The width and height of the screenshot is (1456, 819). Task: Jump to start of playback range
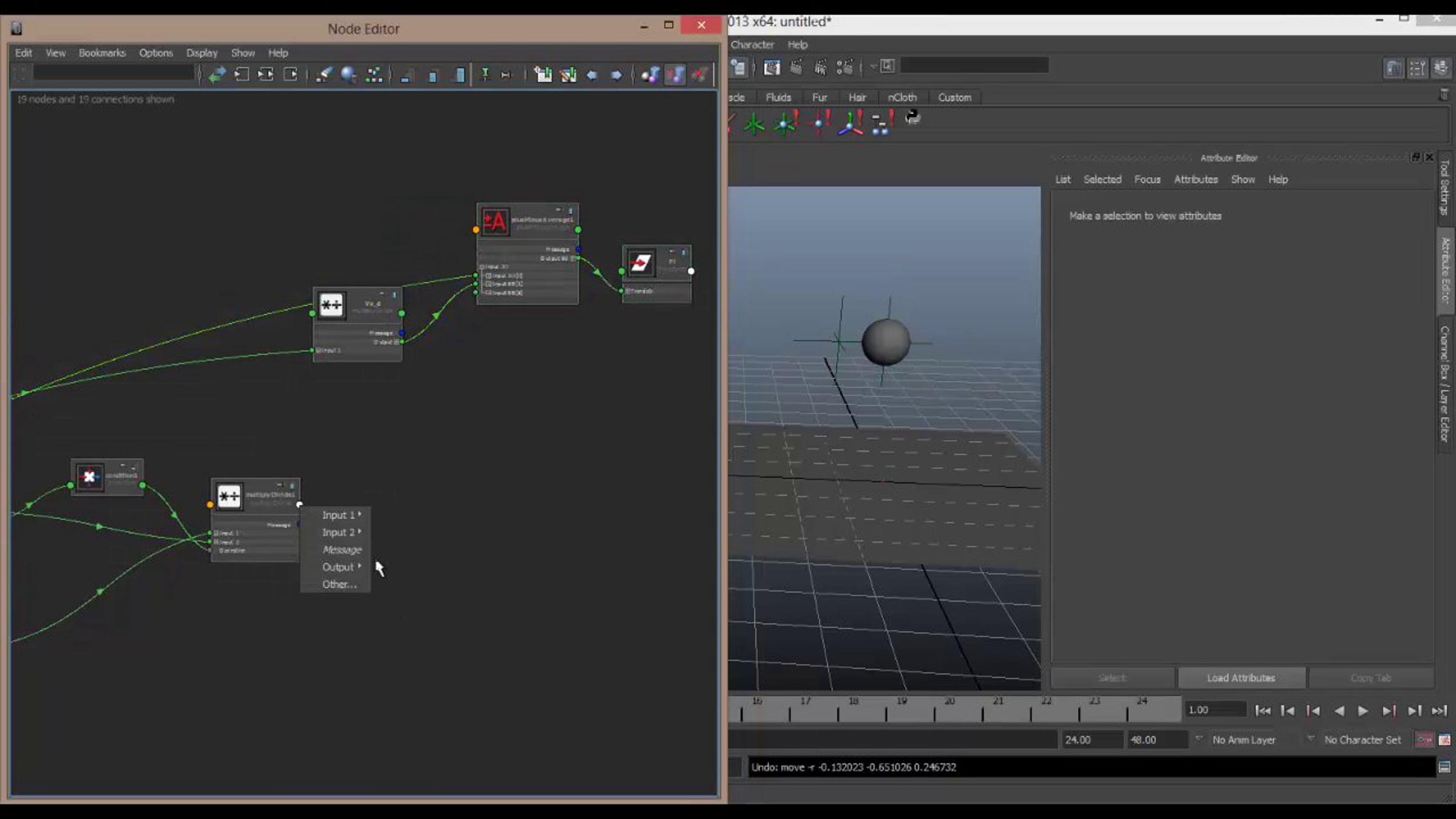(1262, 710)
